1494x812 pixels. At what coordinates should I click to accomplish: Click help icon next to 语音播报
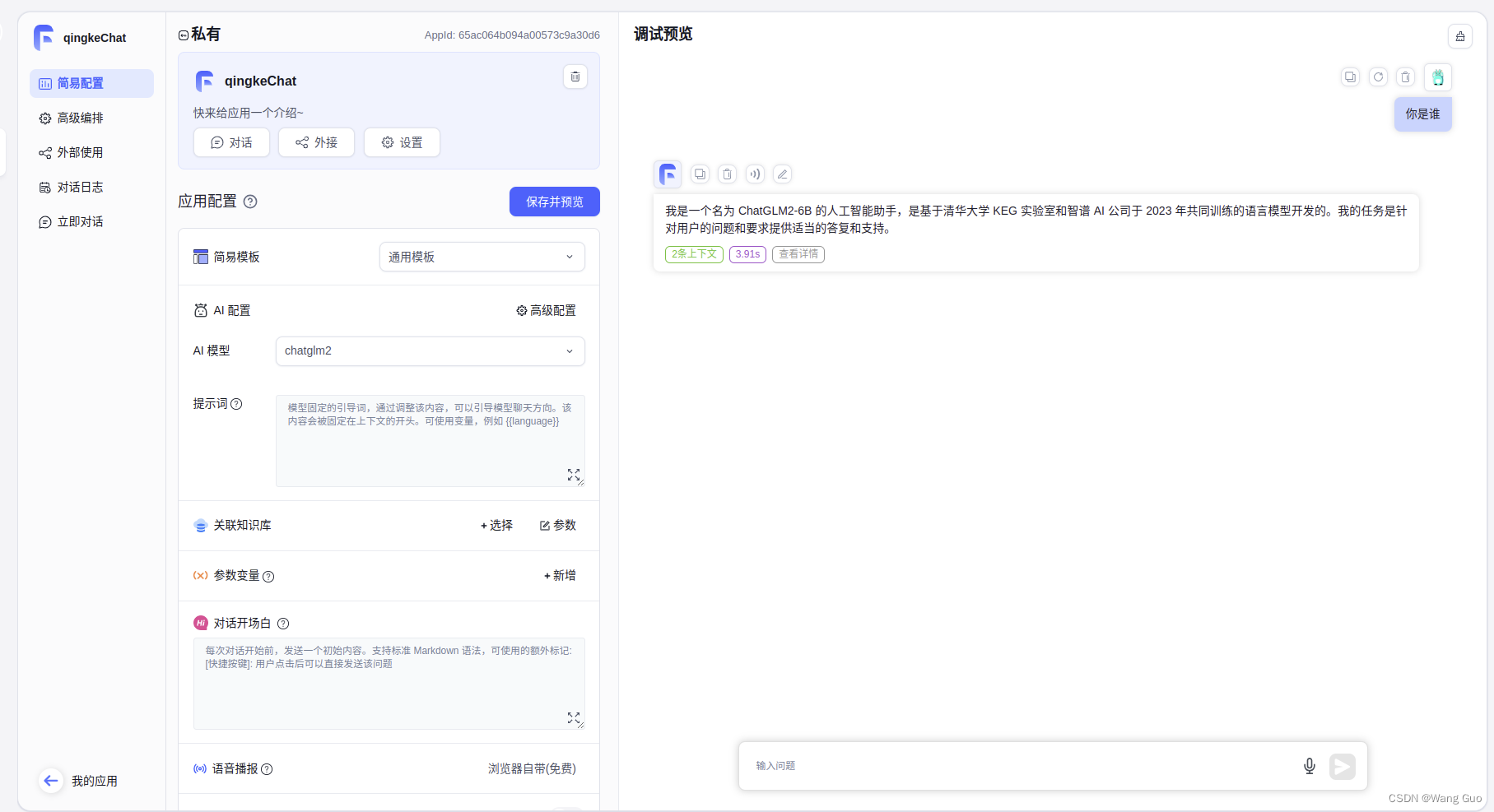(x=267, y=769)
